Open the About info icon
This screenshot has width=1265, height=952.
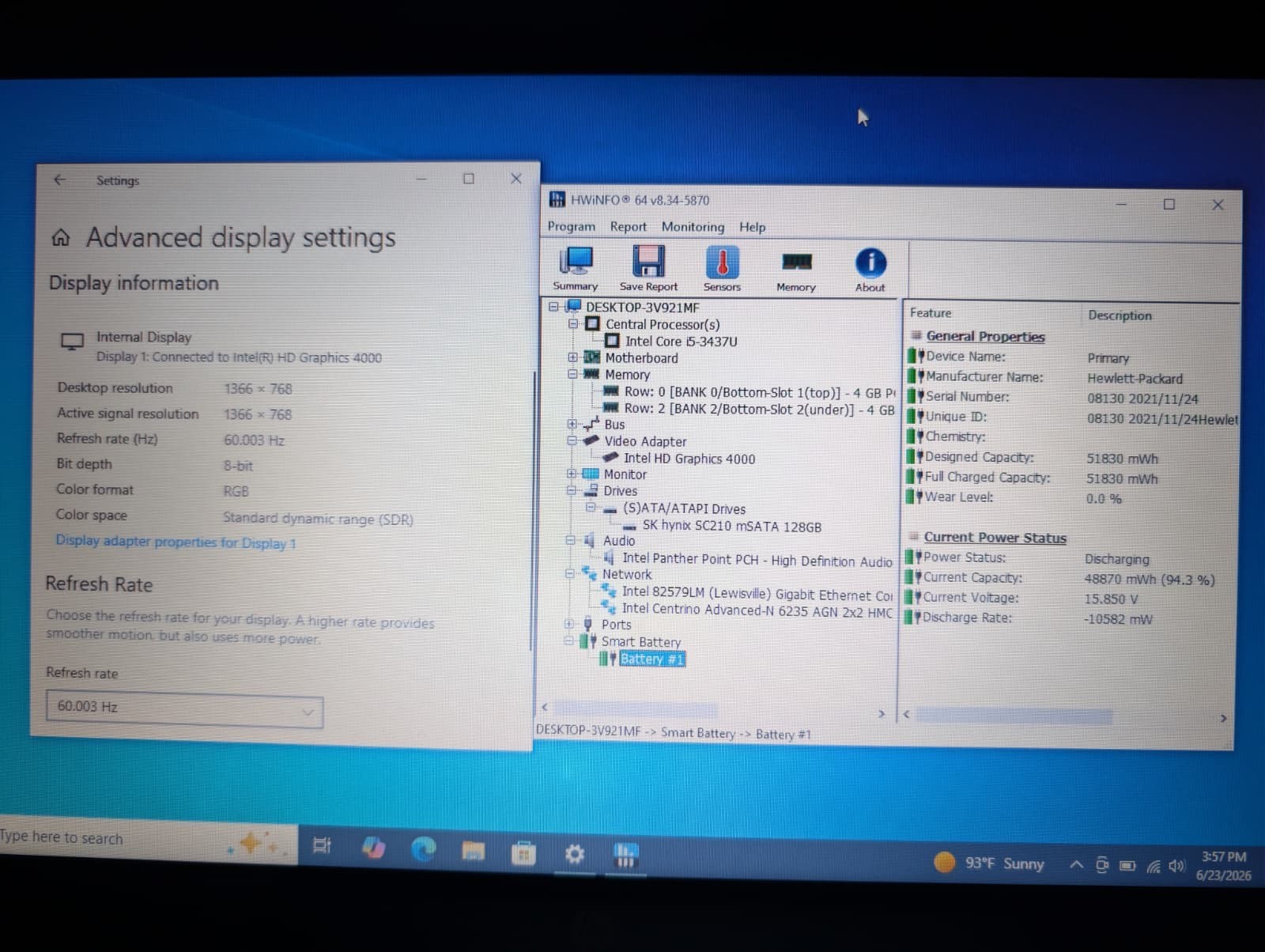[870, 270]
